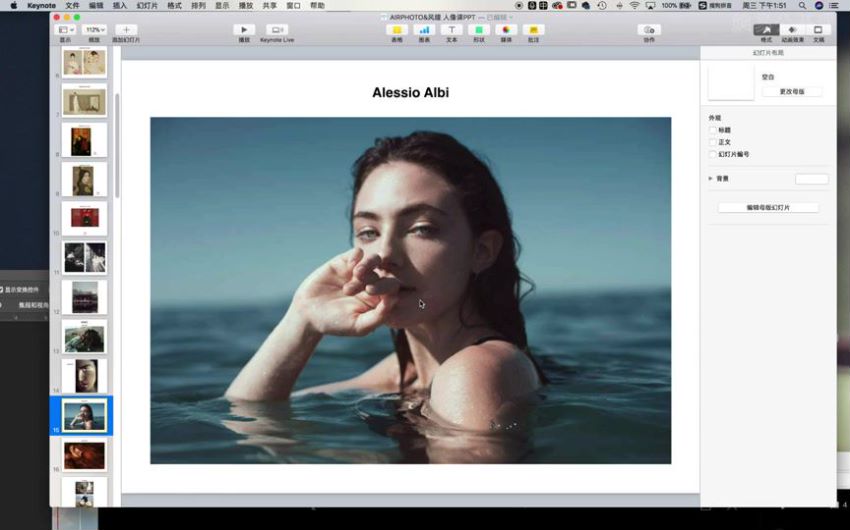Select slide 13 thumbnail in navigator
Image resolution: width=850 pixels, height=530 pixels.
click(84, 337)
